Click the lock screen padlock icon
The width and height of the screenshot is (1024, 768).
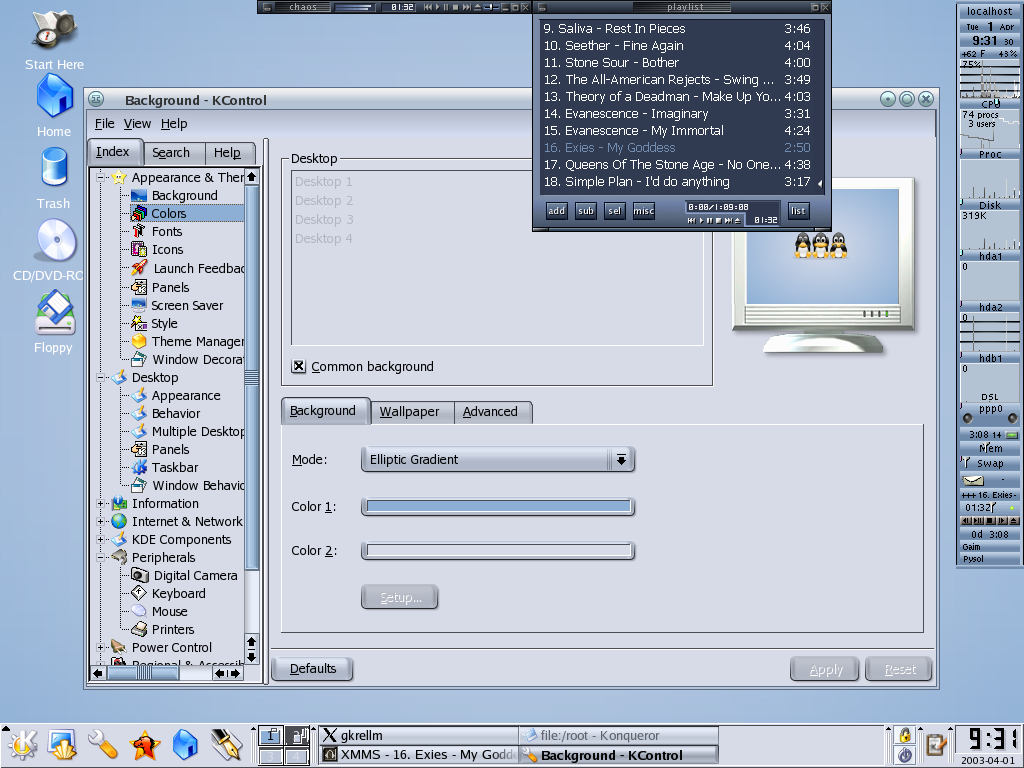[x=905, y=735]
